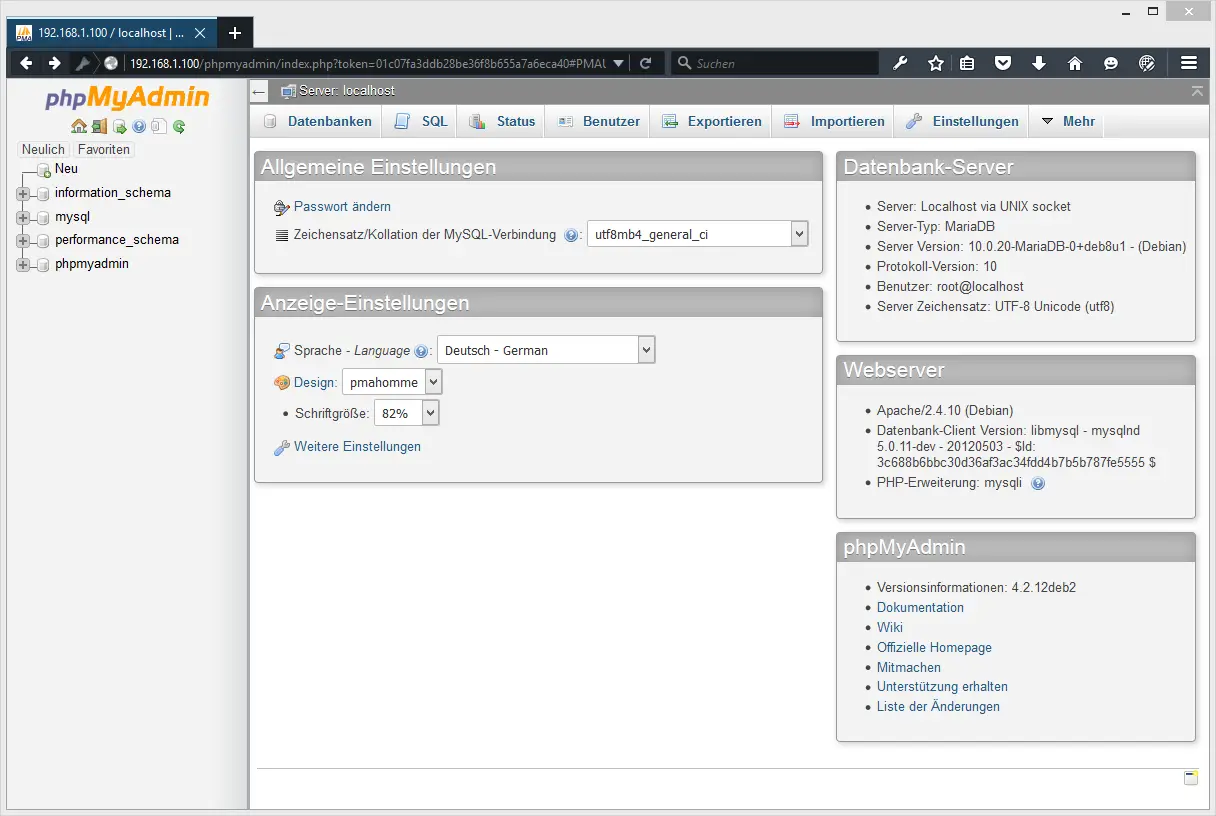Open developer tools wrench right of search box
This screenshot has height=816, width=1216.
(900, 63)
